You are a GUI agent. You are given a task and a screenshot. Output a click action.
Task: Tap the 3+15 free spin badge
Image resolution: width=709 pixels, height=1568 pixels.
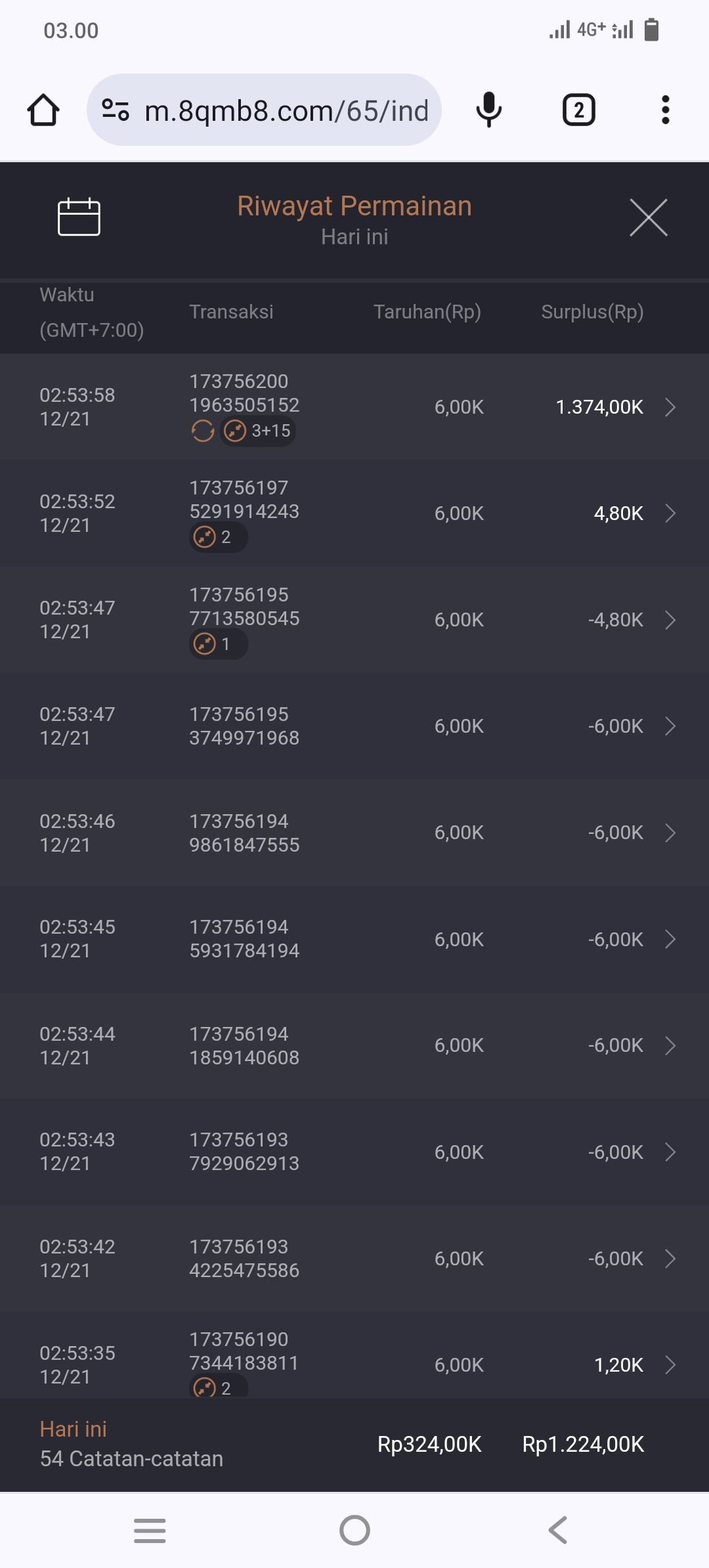coord(258,431)
